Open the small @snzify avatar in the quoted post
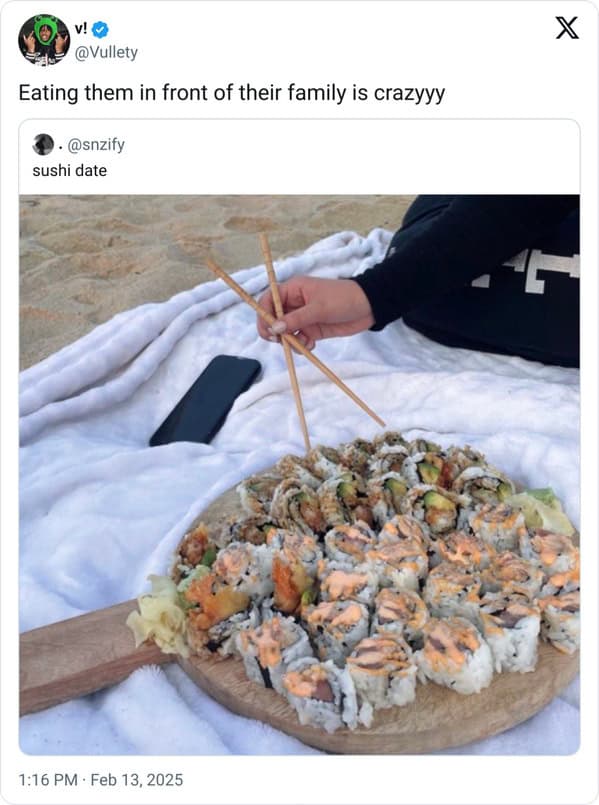Screen dimensions: 599x805 coord(43,144)
